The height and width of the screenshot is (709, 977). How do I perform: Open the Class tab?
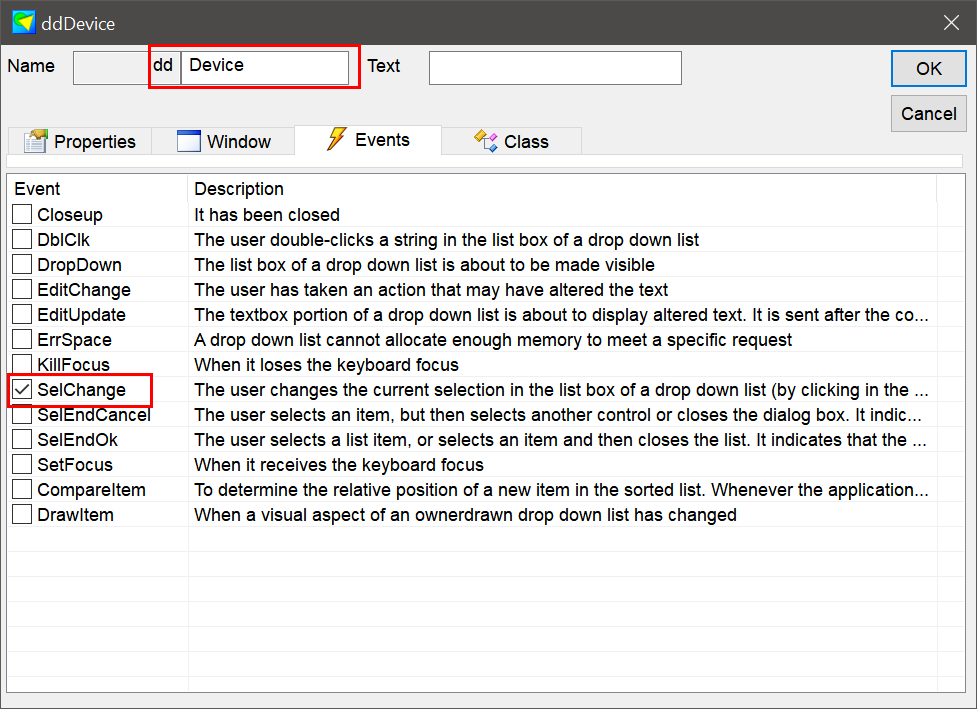(512, 141)
